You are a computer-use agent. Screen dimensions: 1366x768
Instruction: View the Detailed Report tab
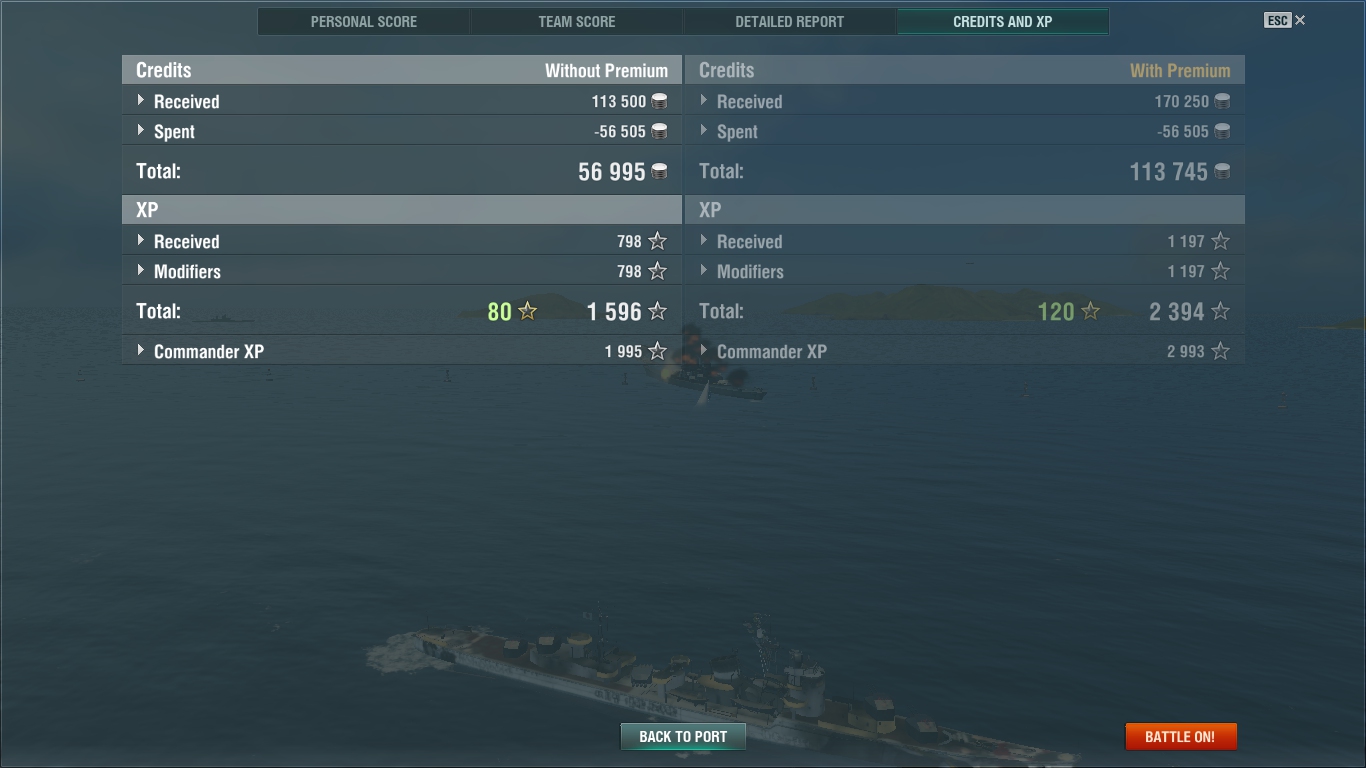[790, 21]
